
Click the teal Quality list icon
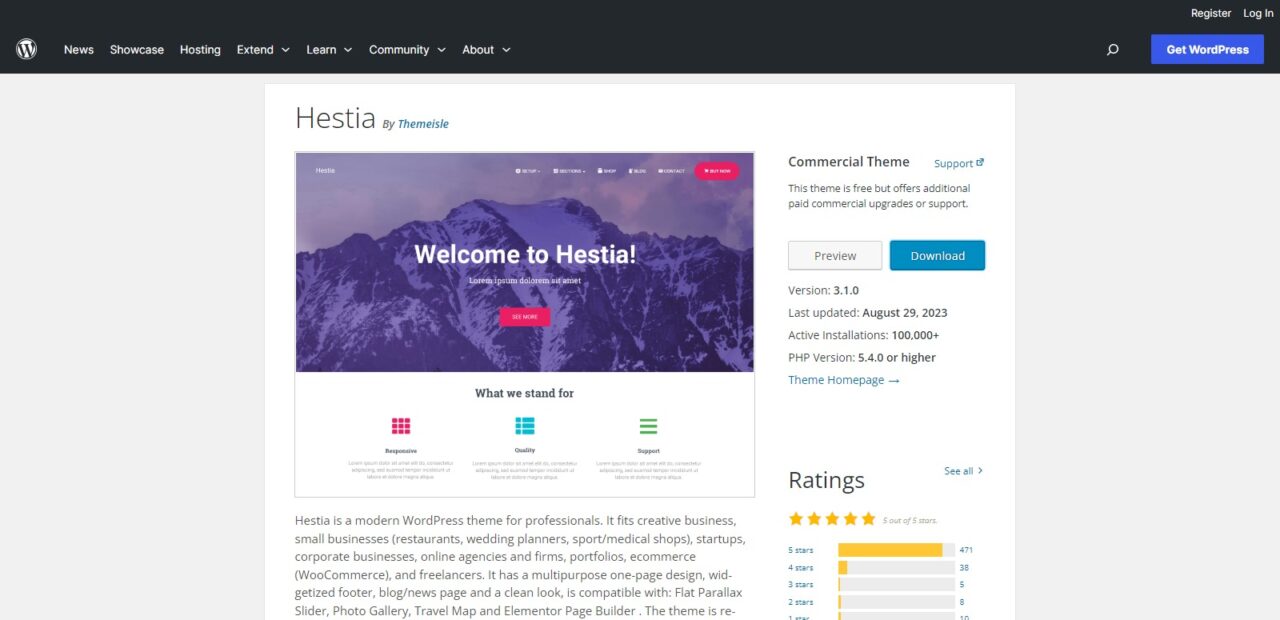coord(525,426)
